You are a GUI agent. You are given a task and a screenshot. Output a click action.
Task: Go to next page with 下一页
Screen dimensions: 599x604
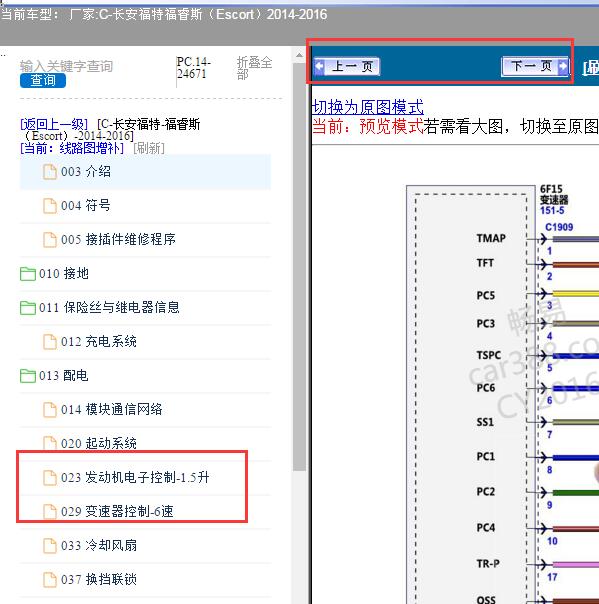535,66
